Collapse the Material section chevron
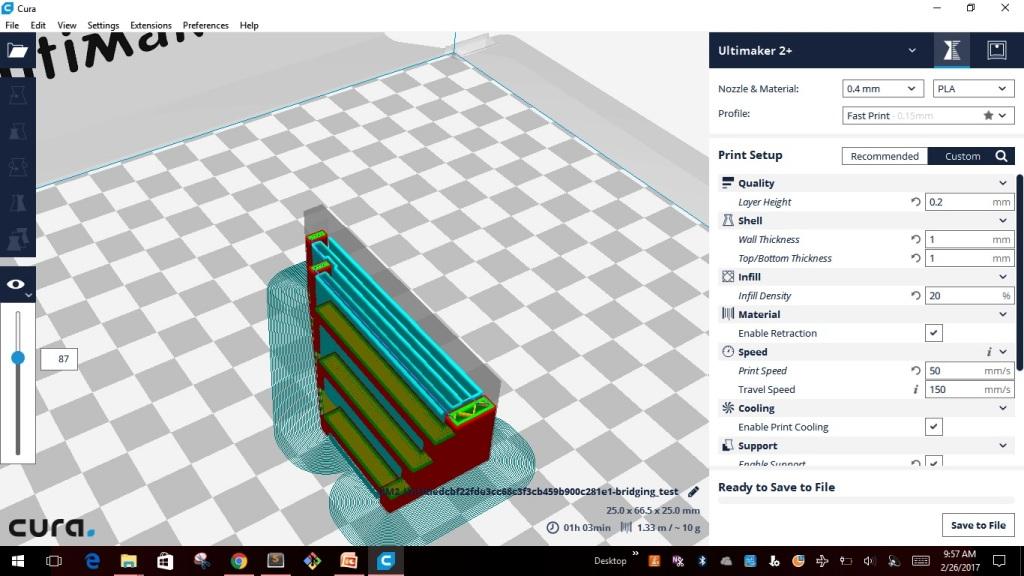Screen dimensions: 1024x576 click(x=1002, y=314)
